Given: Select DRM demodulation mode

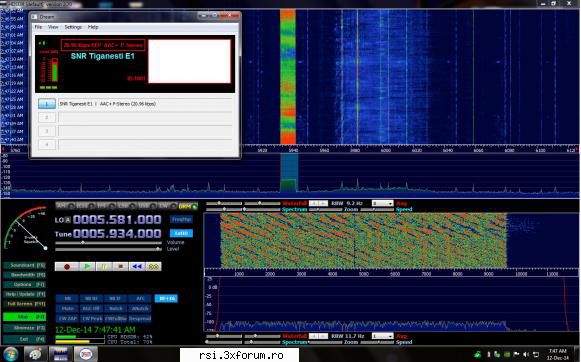Looking at the screenshot, I should 188,206.
